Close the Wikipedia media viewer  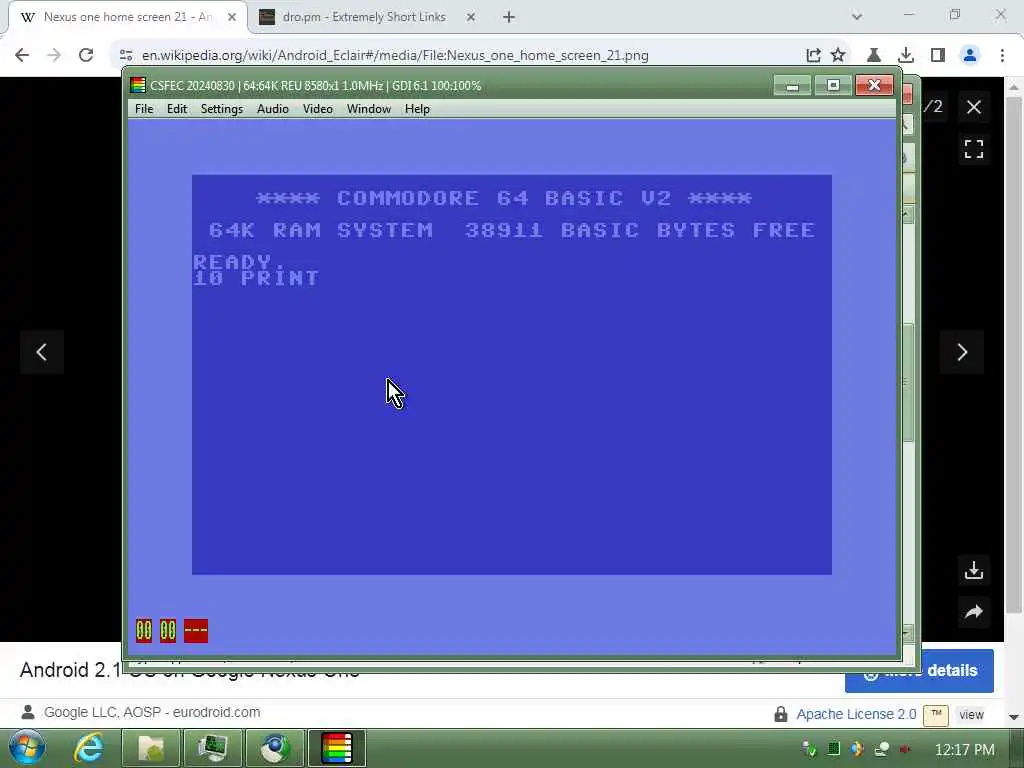point(974,107)
